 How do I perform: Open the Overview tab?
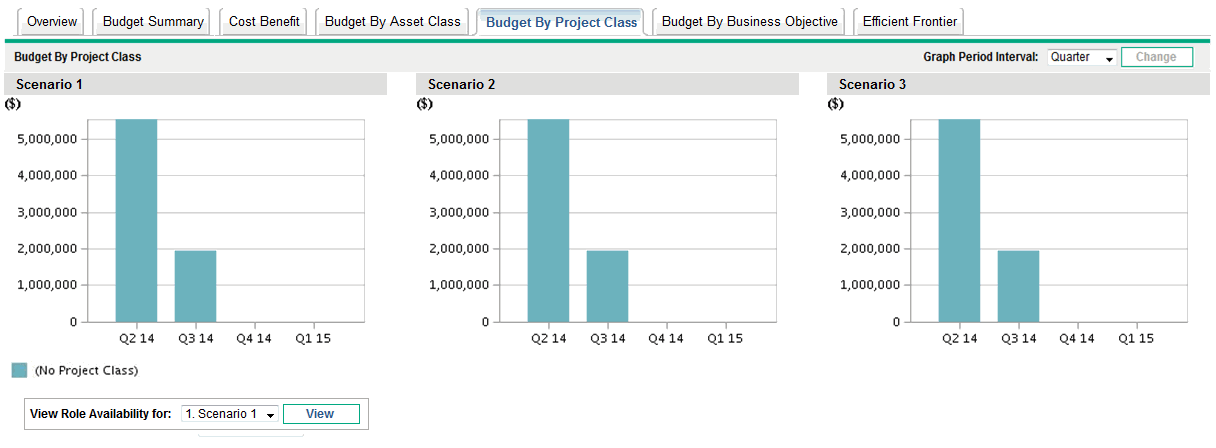(52, 21)
